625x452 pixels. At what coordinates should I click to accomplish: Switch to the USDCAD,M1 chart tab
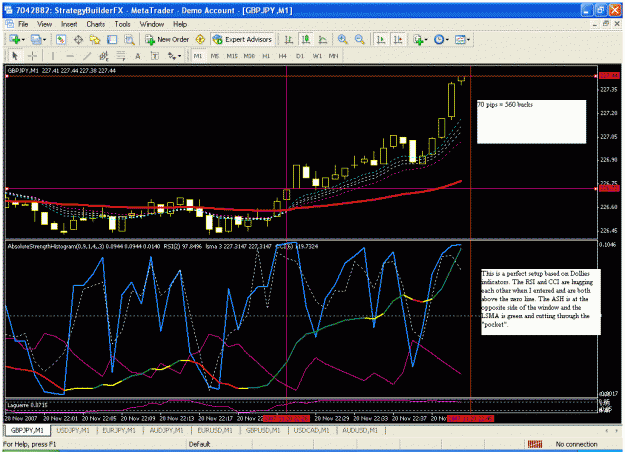point(311,430)
